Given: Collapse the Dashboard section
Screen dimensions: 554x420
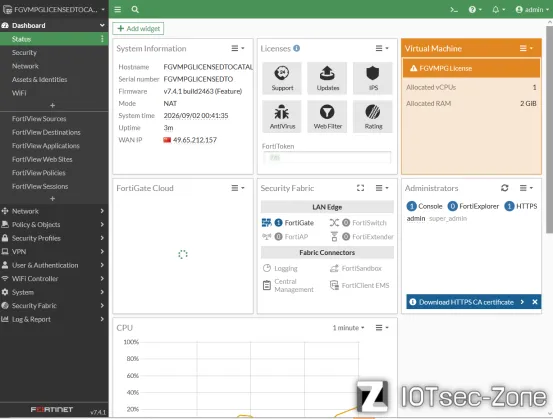Looking at the screenshot, I should coord(102,25).
